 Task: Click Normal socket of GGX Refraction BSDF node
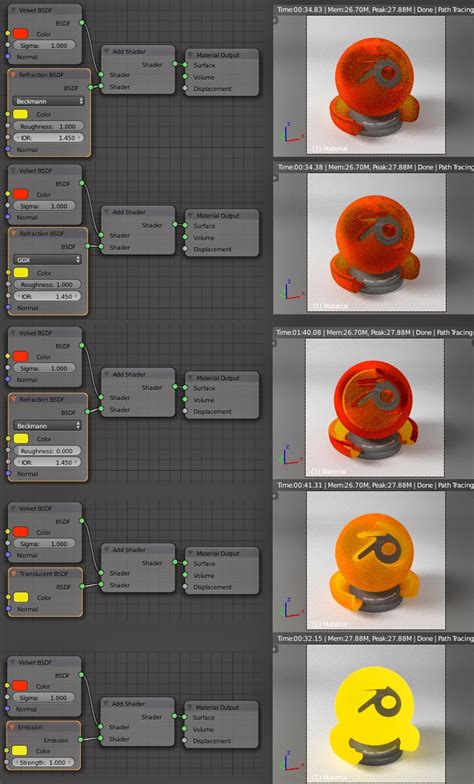(8, 308)
